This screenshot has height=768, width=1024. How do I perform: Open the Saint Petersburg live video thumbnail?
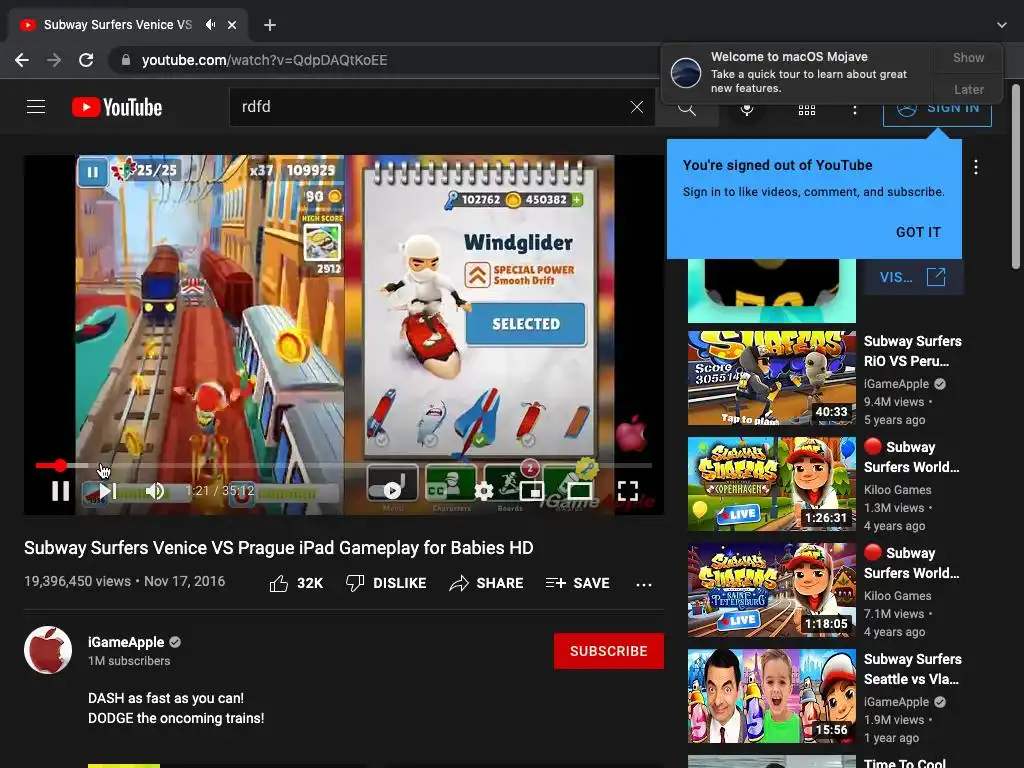[x=771, y=590]
